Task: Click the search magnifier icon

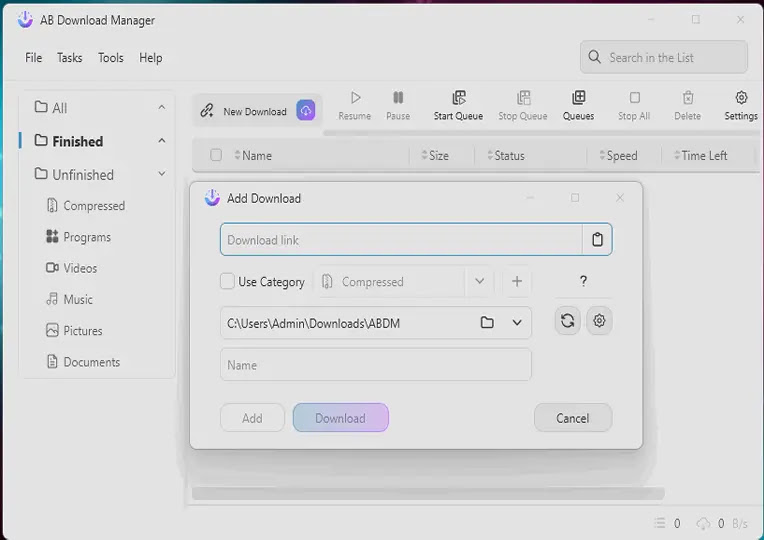Action: click(594, 57)
